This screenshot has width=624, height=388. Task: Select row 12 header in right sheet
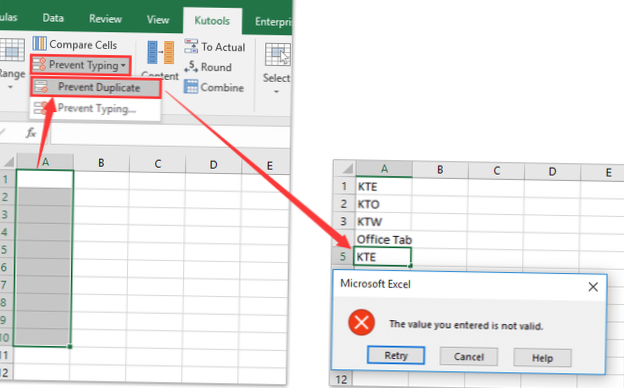341,380
